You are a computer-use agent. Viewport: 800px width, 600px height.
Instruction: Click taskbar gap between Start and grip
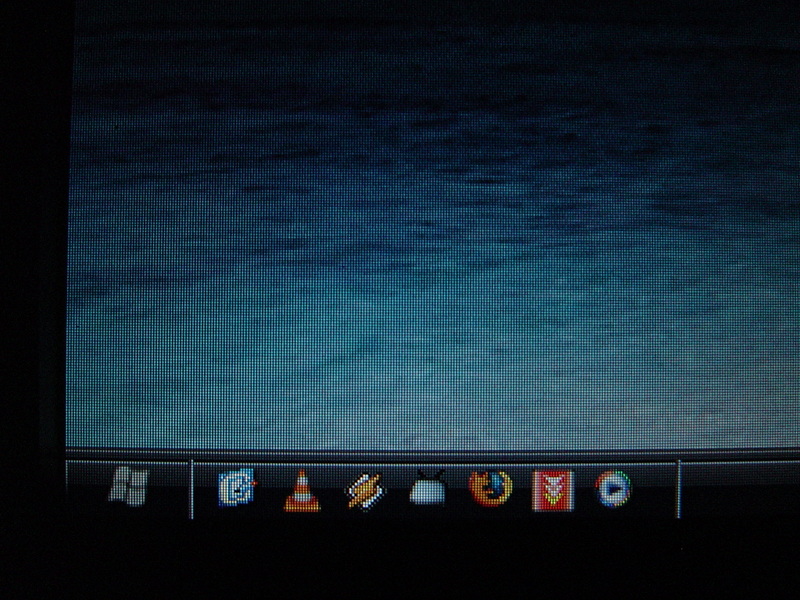coord(170,489)
